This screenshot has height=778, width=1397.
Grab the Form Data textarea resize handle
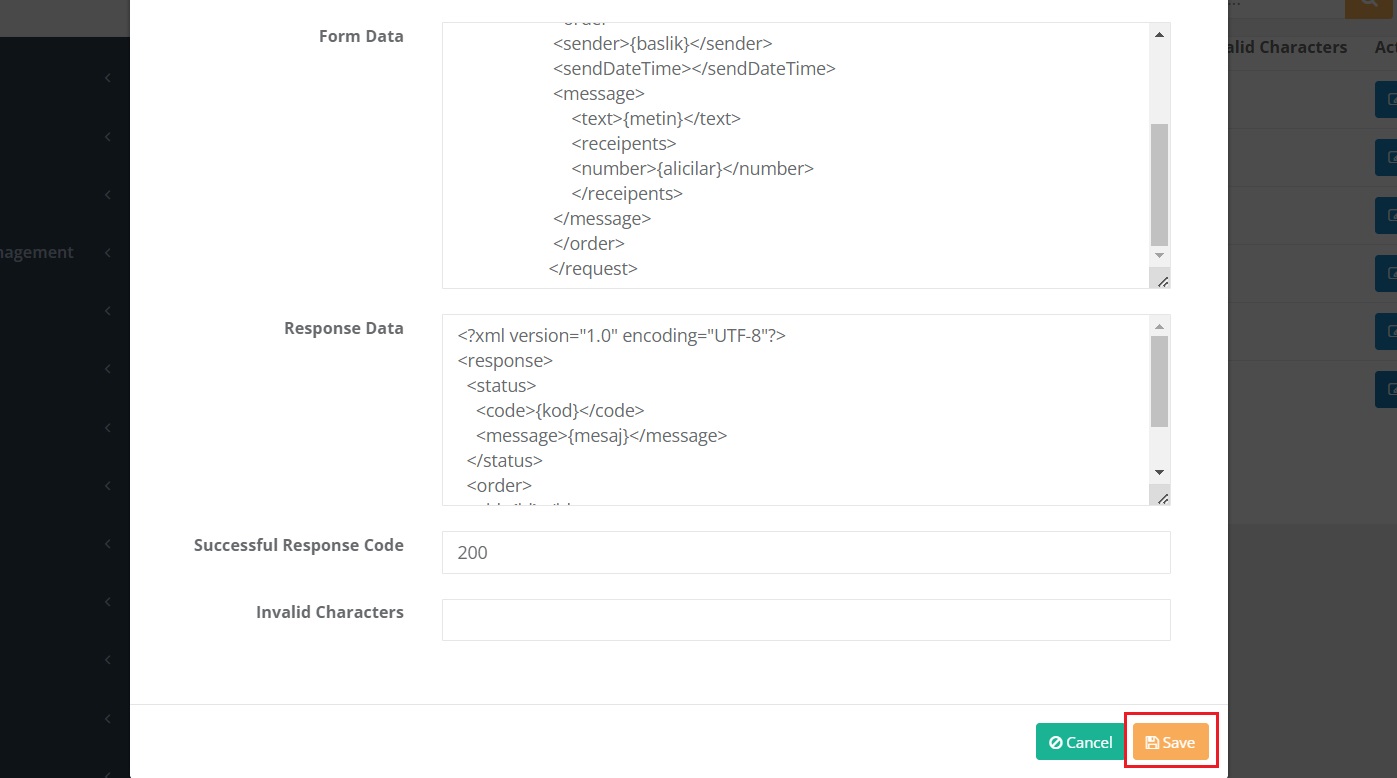pos(1162,281)
